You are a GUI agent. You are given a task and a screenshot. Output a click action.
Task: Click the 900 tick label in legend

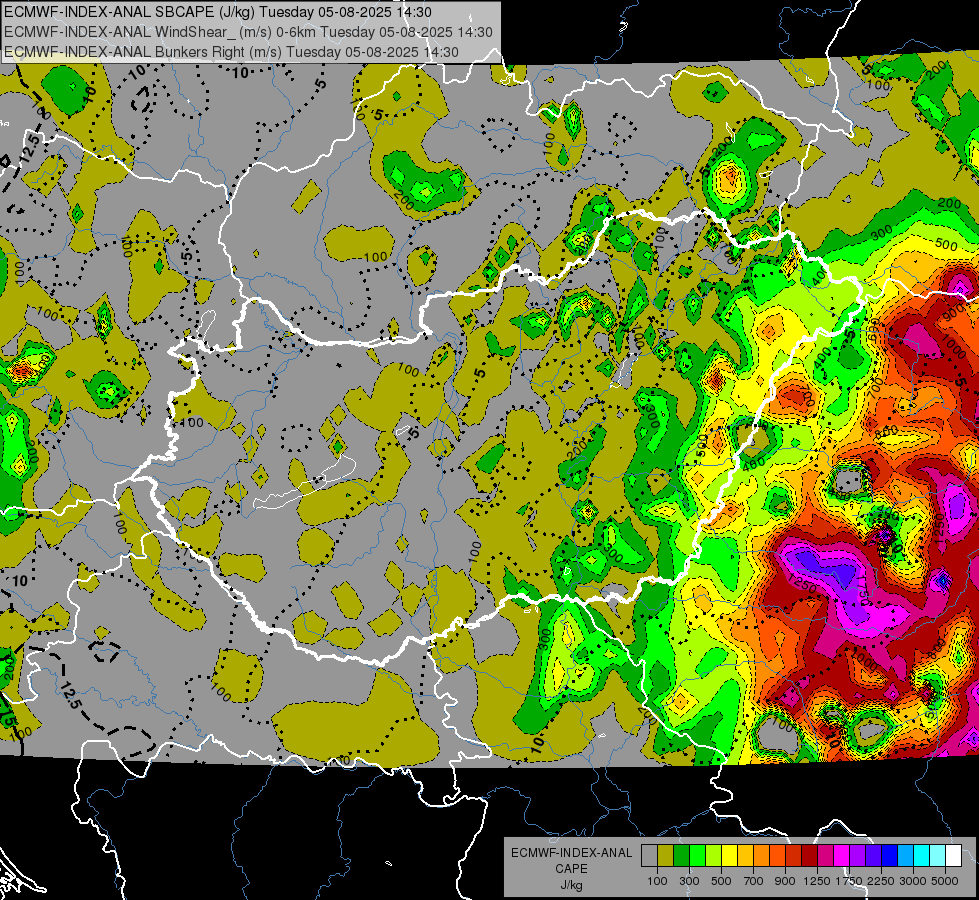click(785, 881)
